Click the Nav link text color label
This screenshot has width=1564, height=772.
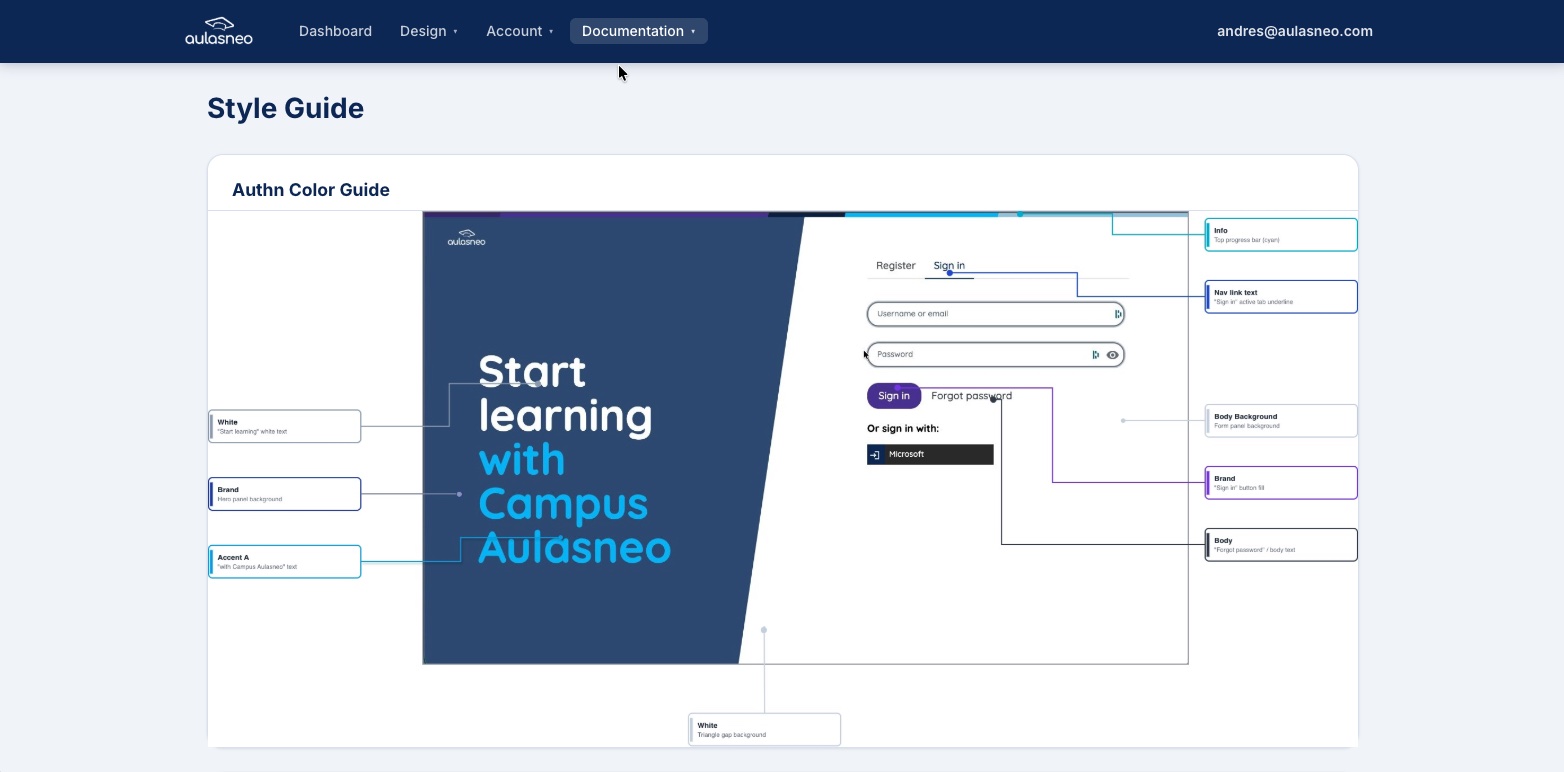[x=1281, y=297]
